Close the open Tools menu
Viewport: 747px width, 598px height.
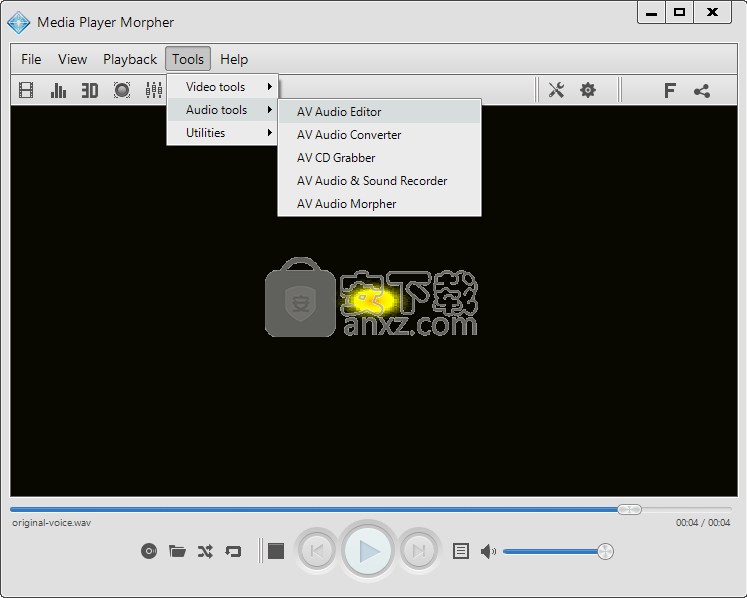pos(188,59)
